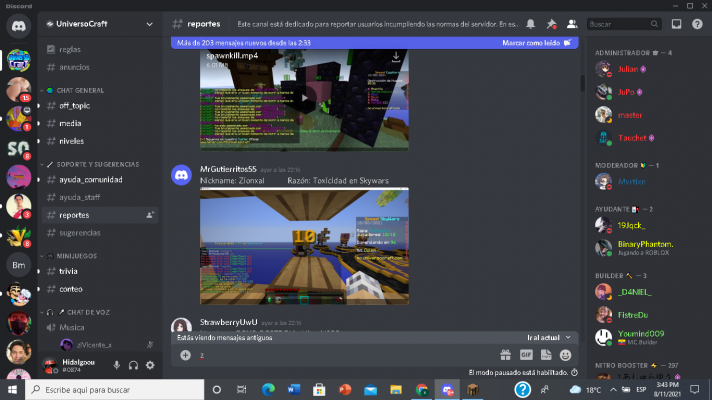Viewport: 712px width, 400px height.
Task: Open the ayuda_comunidad channel
Action: click(90, 180)
